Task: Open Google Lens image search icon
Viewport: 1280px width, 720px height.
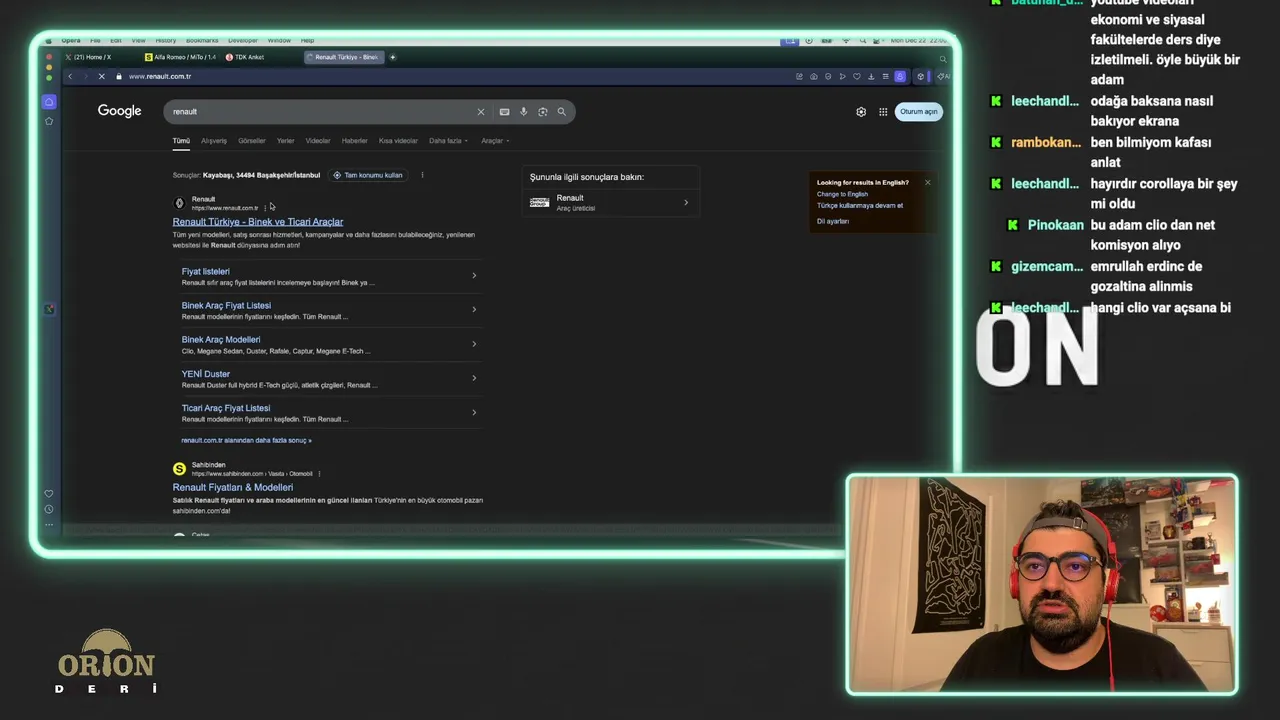Action: coord(542,112)
